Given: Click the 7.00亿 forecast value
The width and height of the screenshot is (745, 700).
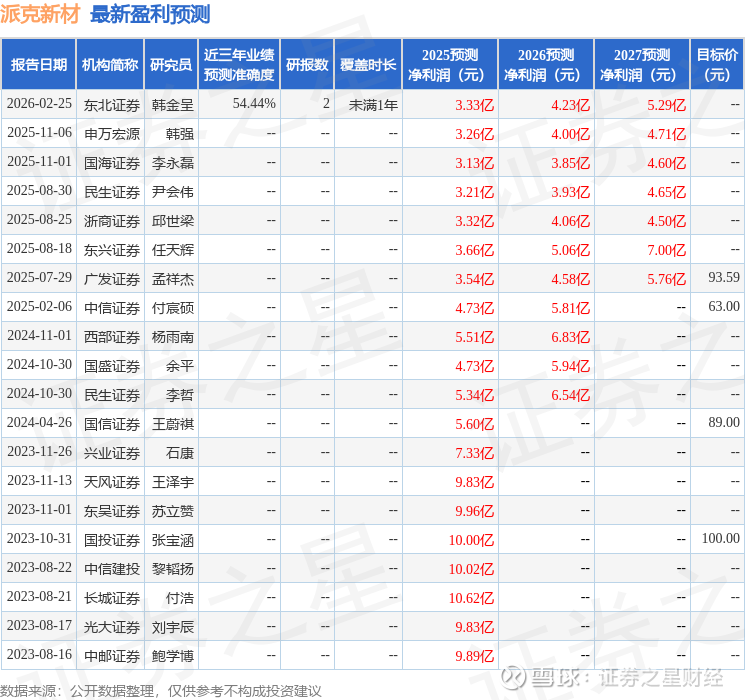Looking at the screenshot, I should point(667,250).
